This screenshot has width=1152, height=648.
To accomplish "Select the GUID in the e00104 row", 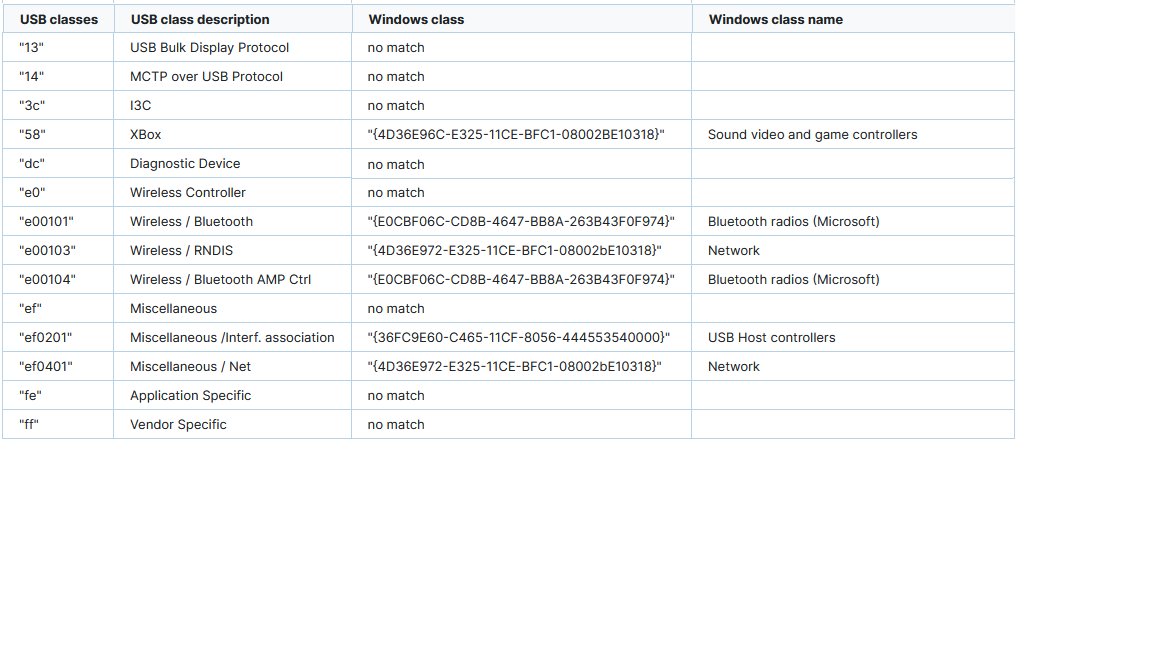I will (521, 280).
